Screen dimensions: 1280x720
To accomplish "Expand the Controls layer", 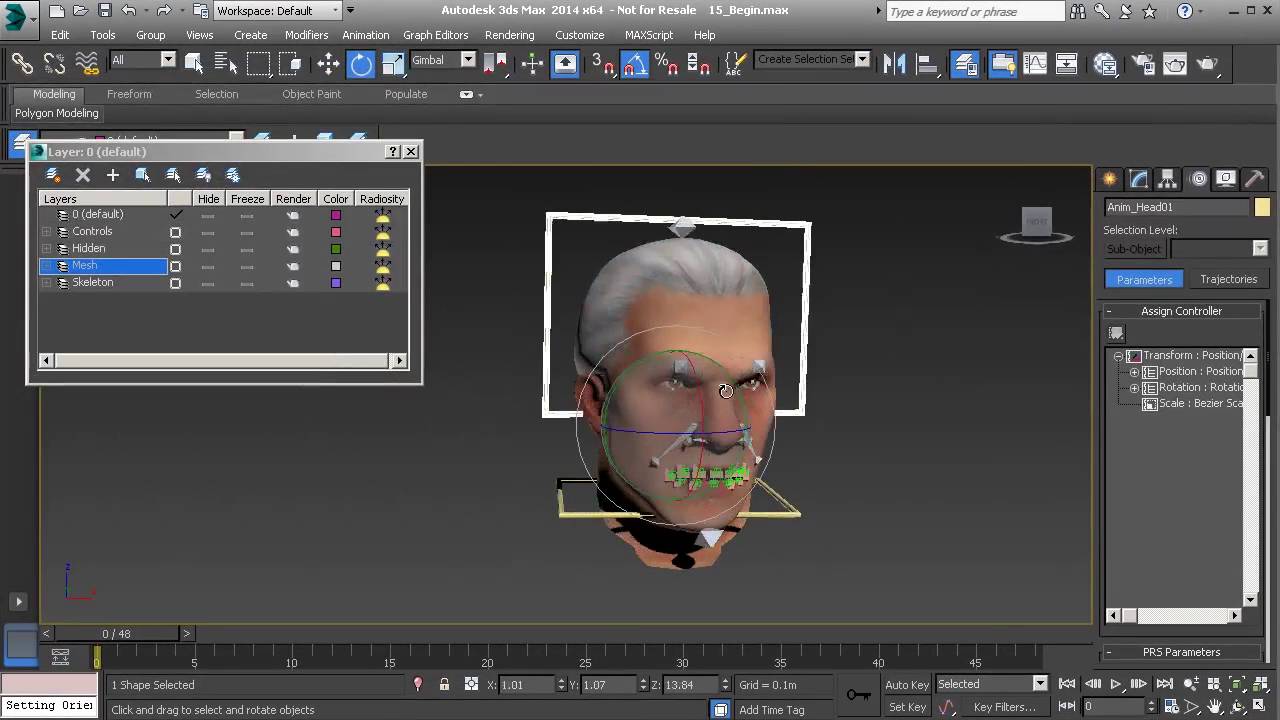I will 46,232.
